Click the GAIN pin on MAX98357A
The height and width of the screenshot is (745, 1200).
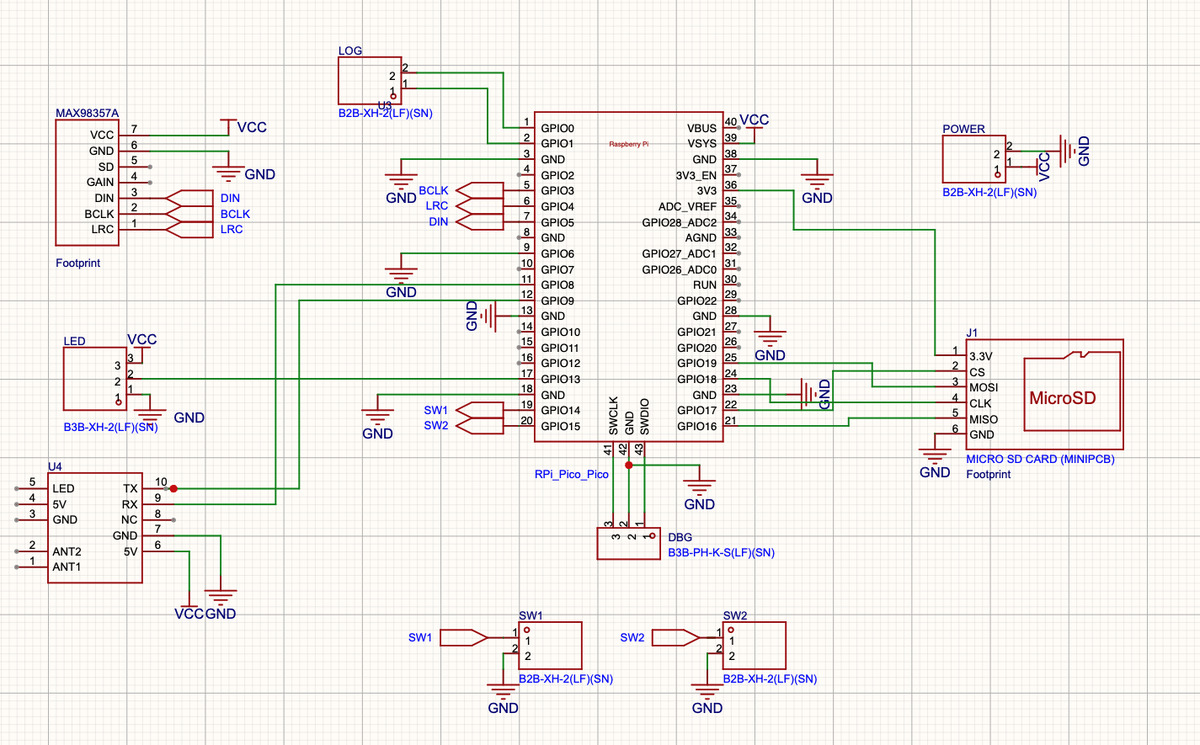(x=99, y=182)
